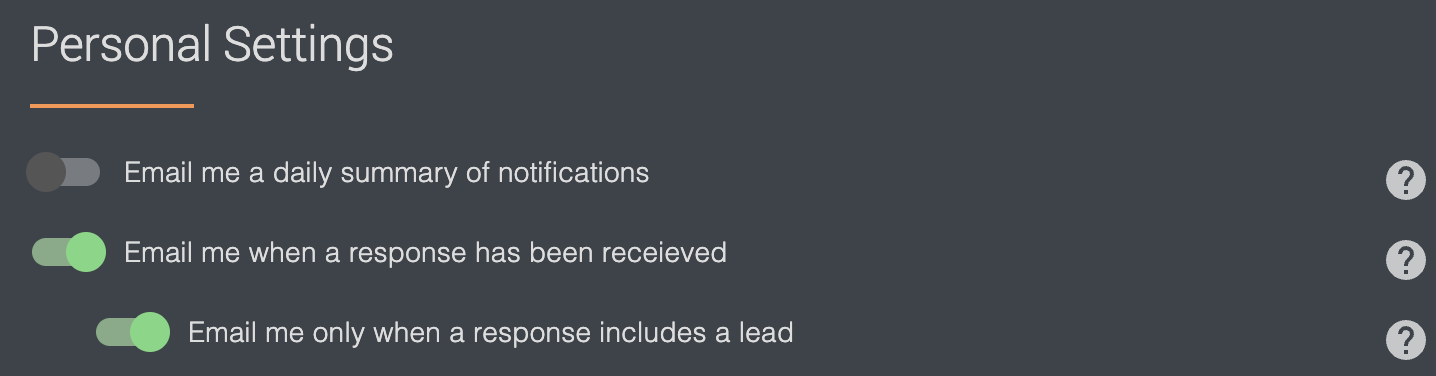Click the orange underline below Personal Settings
Image resolution: width=1436 pixels, height=376 pixels.
coord(112,105)
